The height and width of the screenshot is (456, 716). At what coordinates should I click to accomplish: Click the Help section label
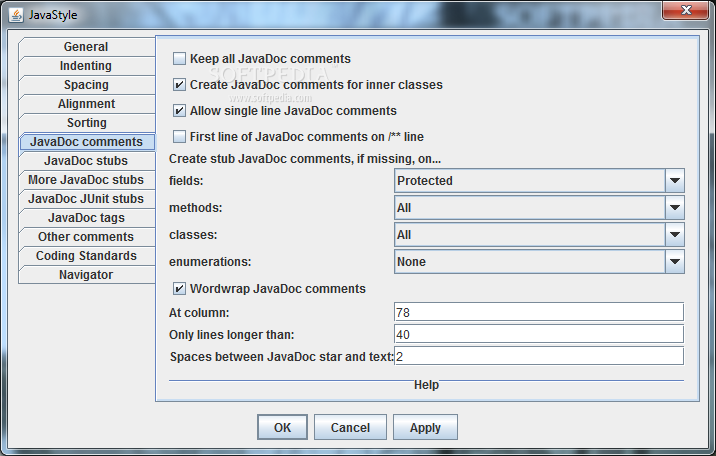point(426,385)
